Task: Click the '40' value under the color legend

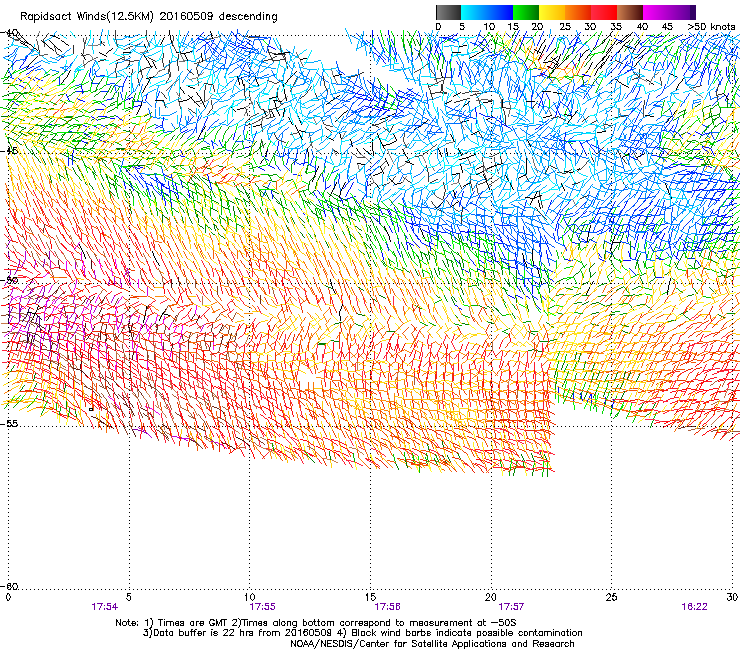Action: point(642,27)
